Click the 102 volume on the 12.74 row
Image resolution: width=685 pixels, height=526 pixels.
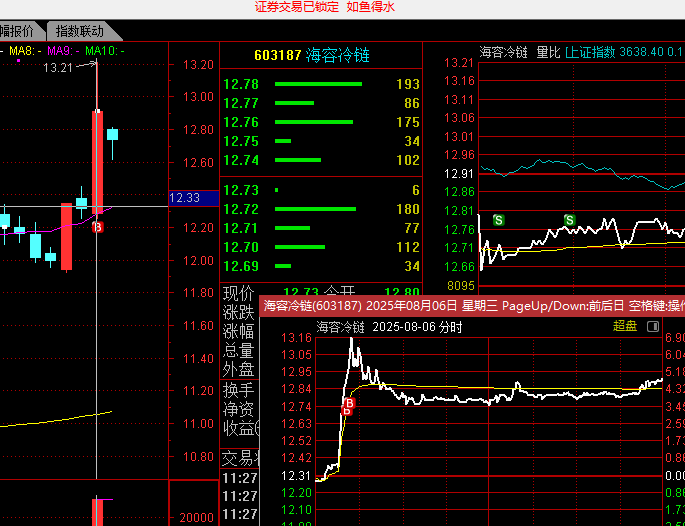pyautogui.click(x=408, y=160)
